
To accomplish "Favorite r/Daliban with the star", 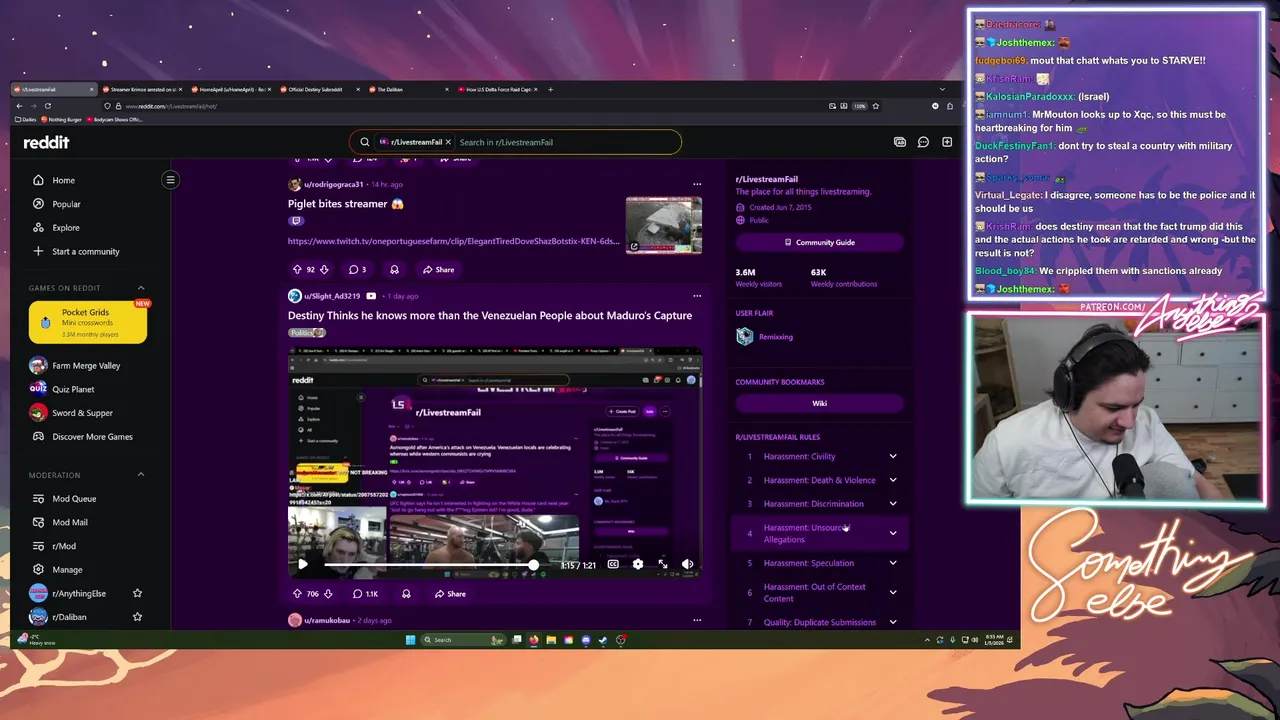I will [x=138, y=617].
